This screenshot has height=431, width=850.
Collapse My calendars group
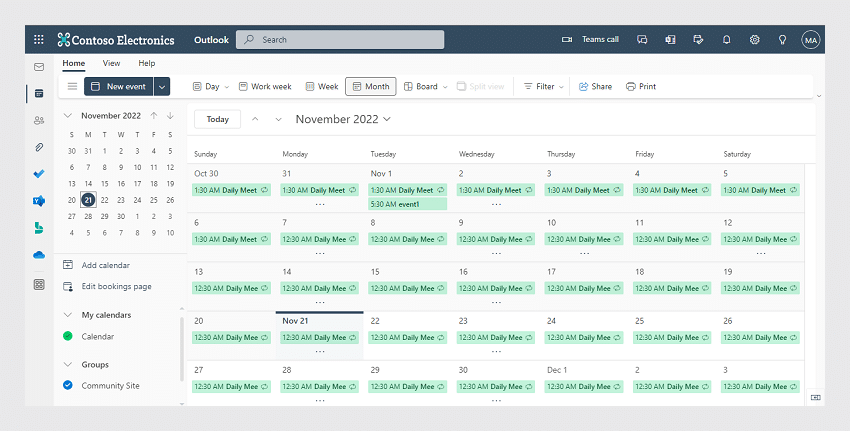pos(68,315)
